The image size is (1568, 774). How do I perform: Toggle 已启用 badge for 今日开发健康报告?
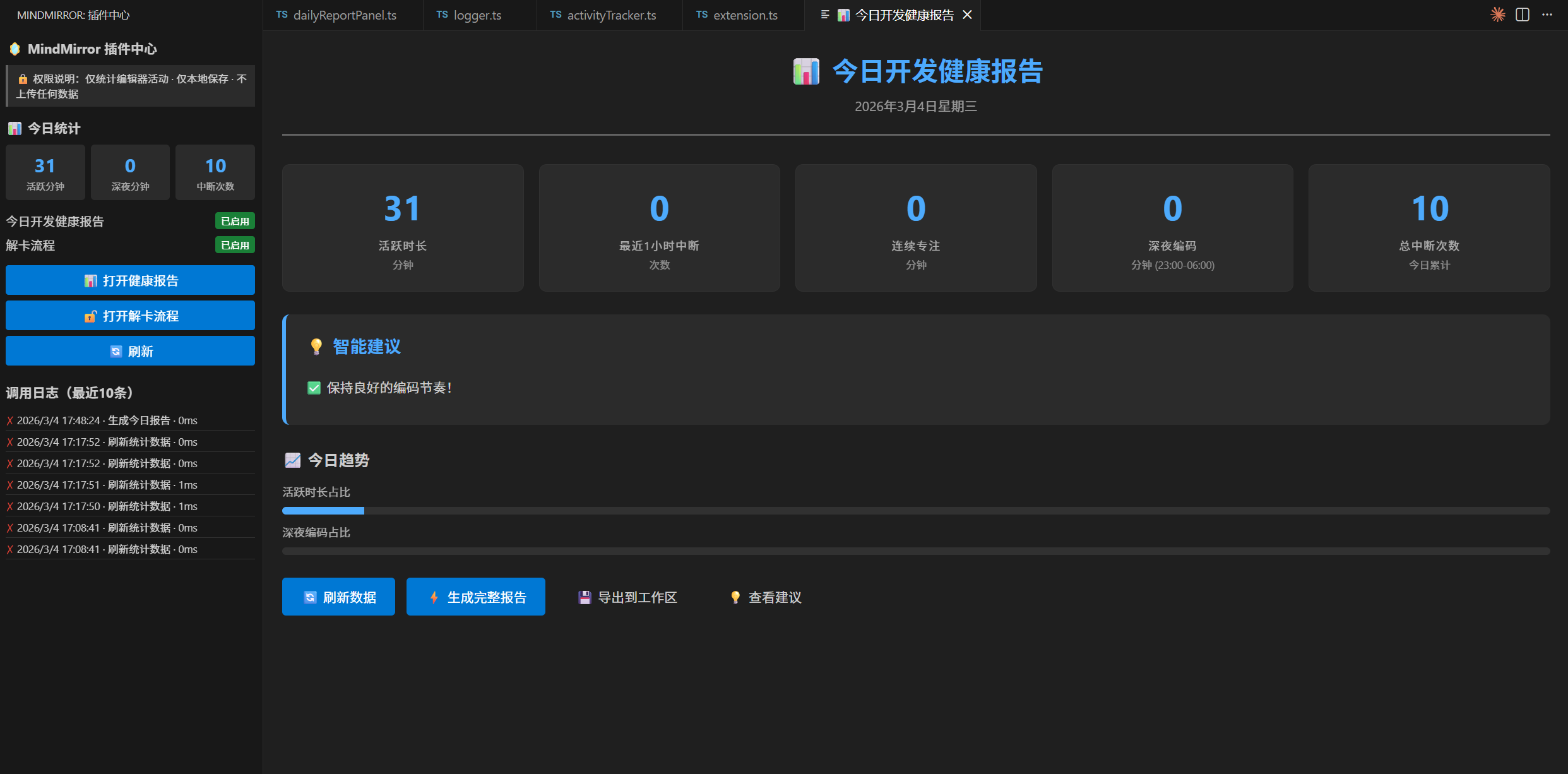point(235,222)
